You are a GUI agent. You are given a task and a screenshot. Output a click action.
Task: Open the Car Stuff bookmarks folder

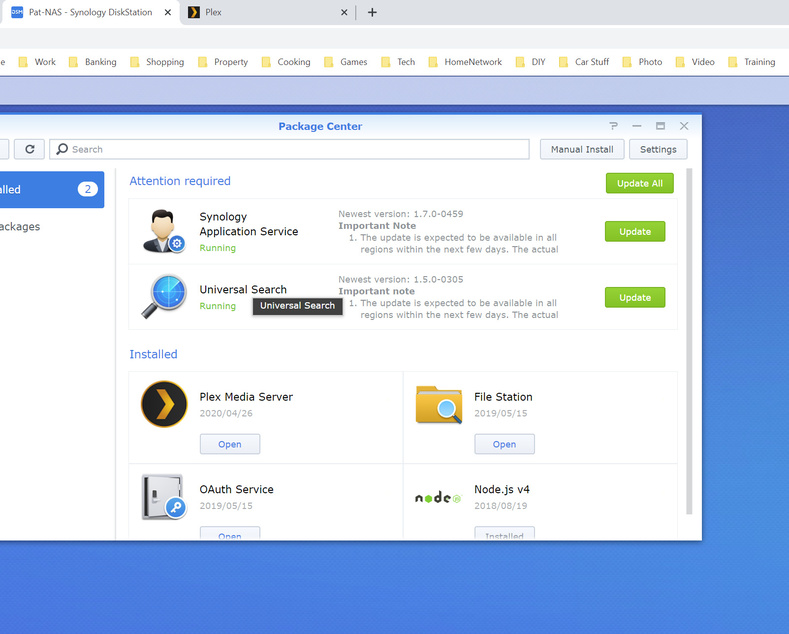[x=584, y=62]
